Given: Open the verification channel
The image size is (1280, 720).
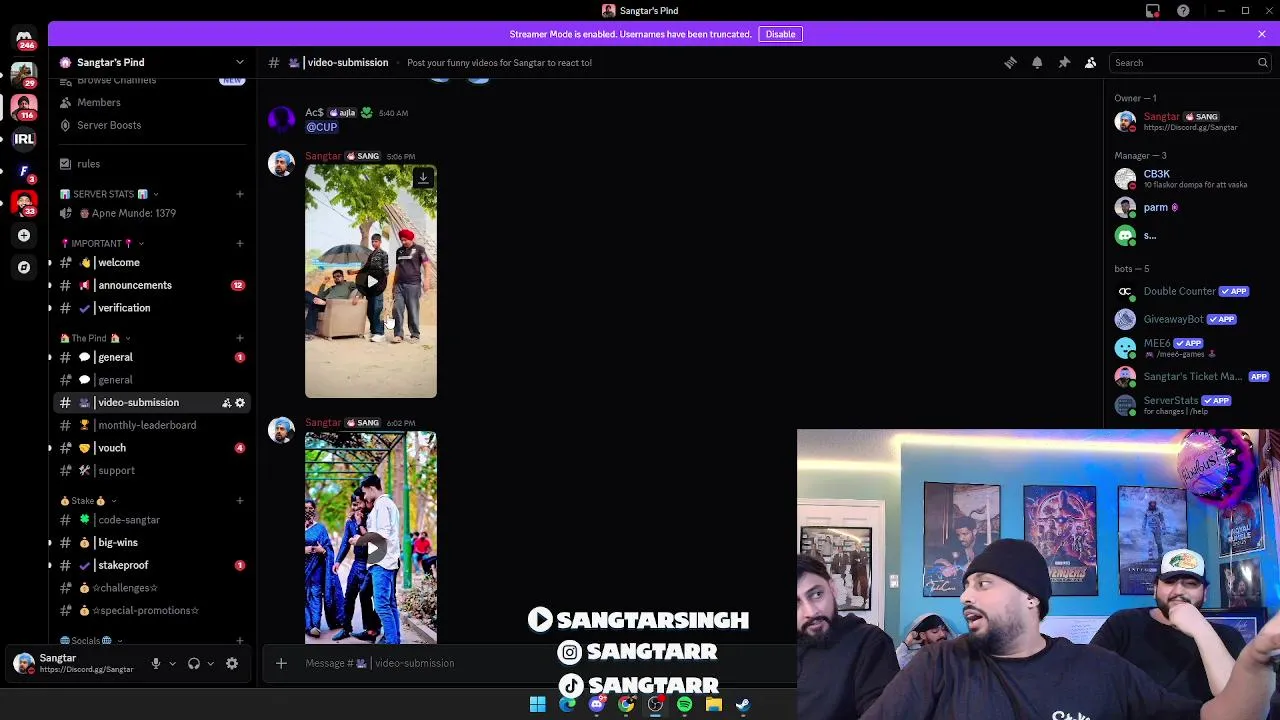Looking at the screenshot, I should coord(151,308).
